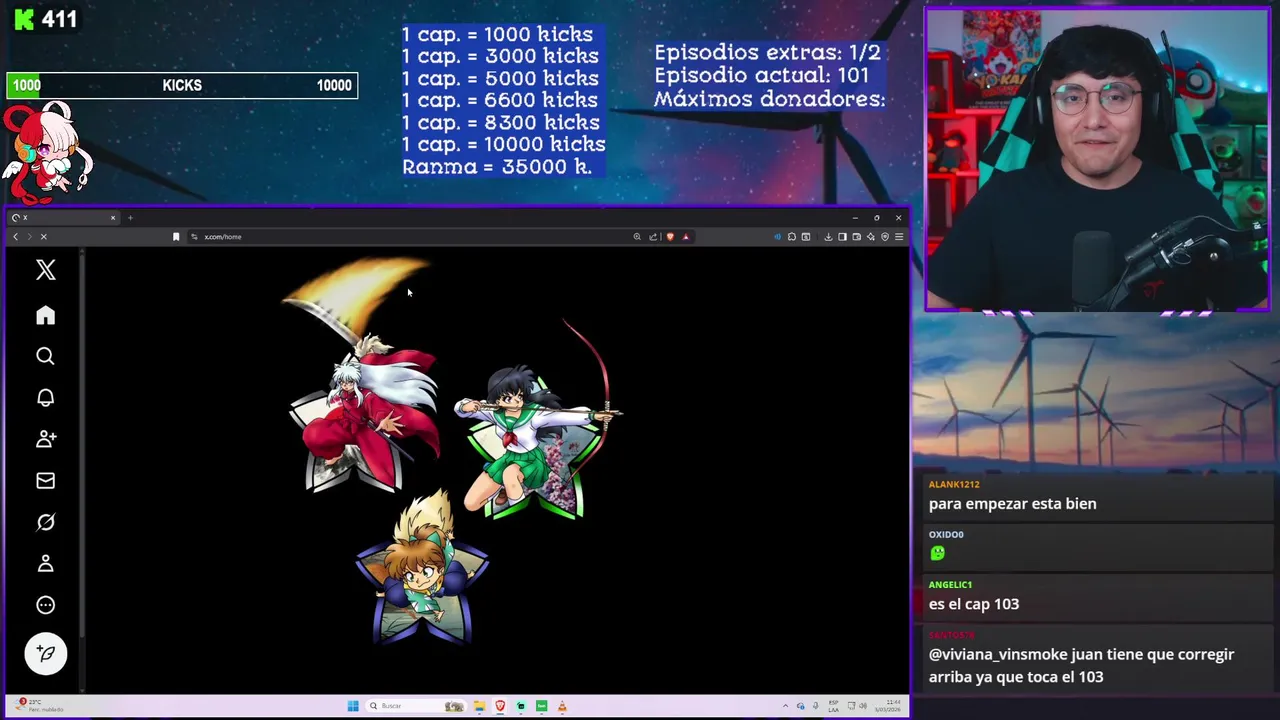Open the Leo AI sparkle icon
1280x720 pixels.
pos(871,237)
